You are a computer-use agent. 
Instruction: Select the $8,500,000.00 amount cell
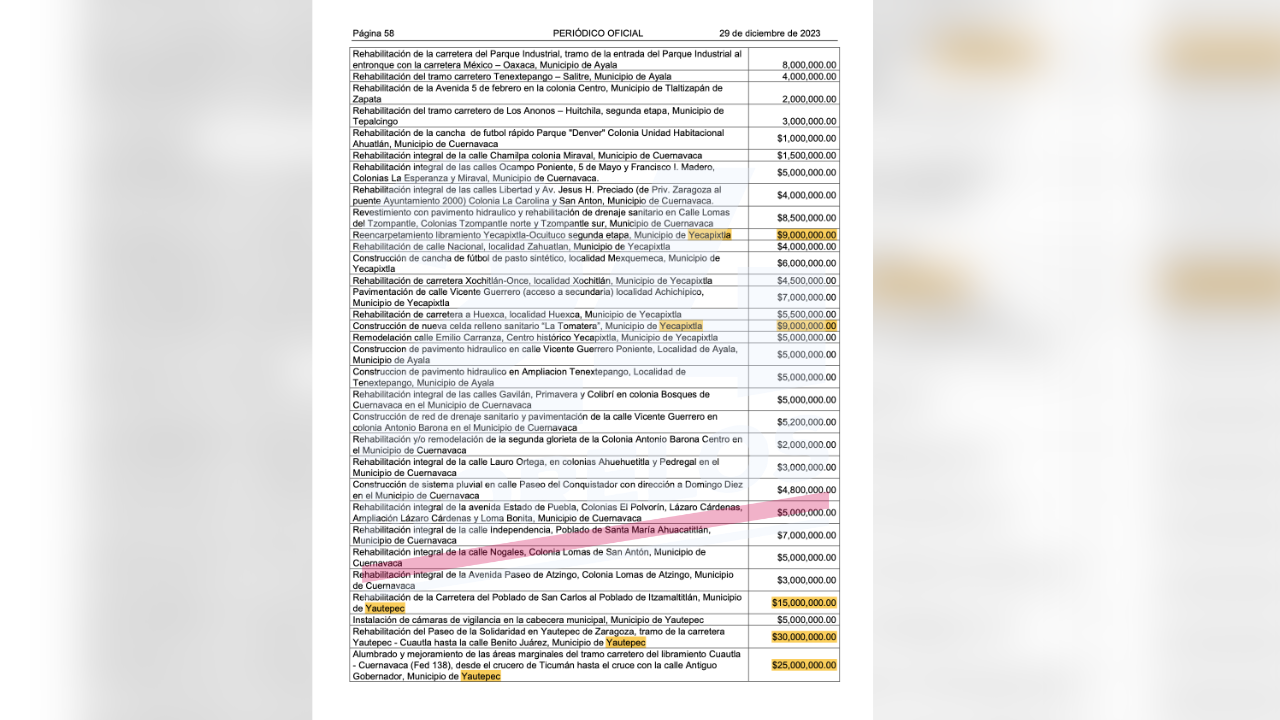[807, 218]
